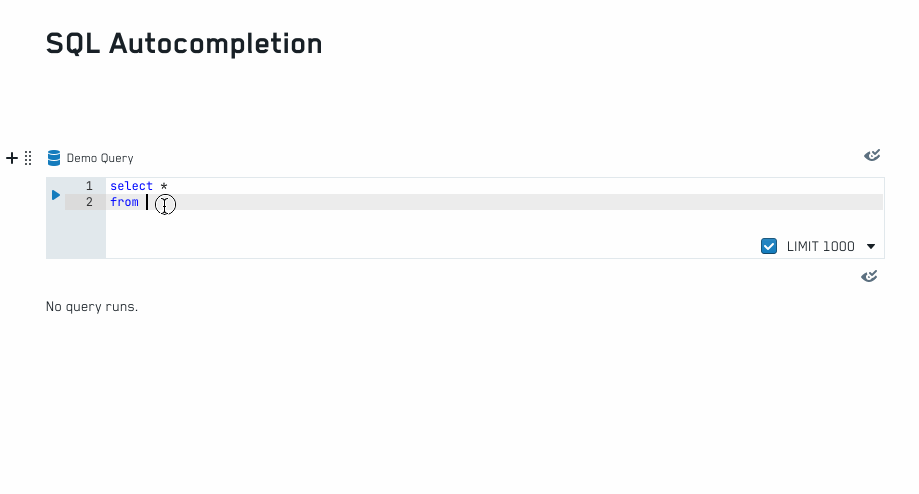Place cursor after the asterisk on line 1

point(169,186)
